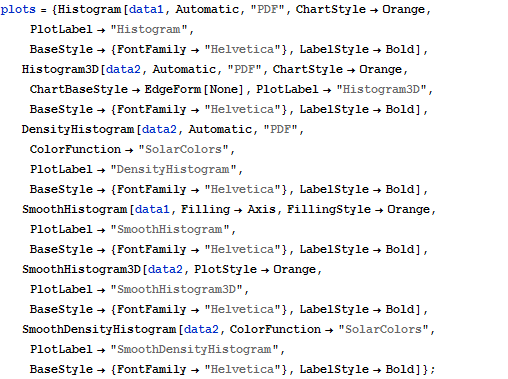Select the quoted "Histogram" plot label string
Screen dimensions: 508x379
[x=149, y=29]
